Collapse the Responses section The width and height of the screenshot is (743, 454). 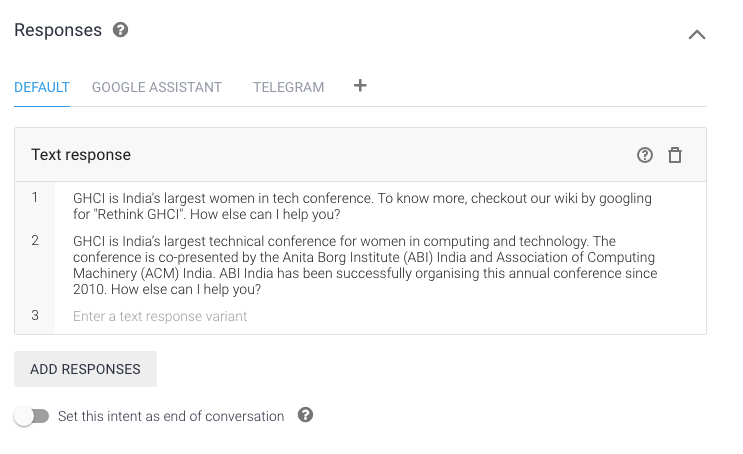coord(697,34)
